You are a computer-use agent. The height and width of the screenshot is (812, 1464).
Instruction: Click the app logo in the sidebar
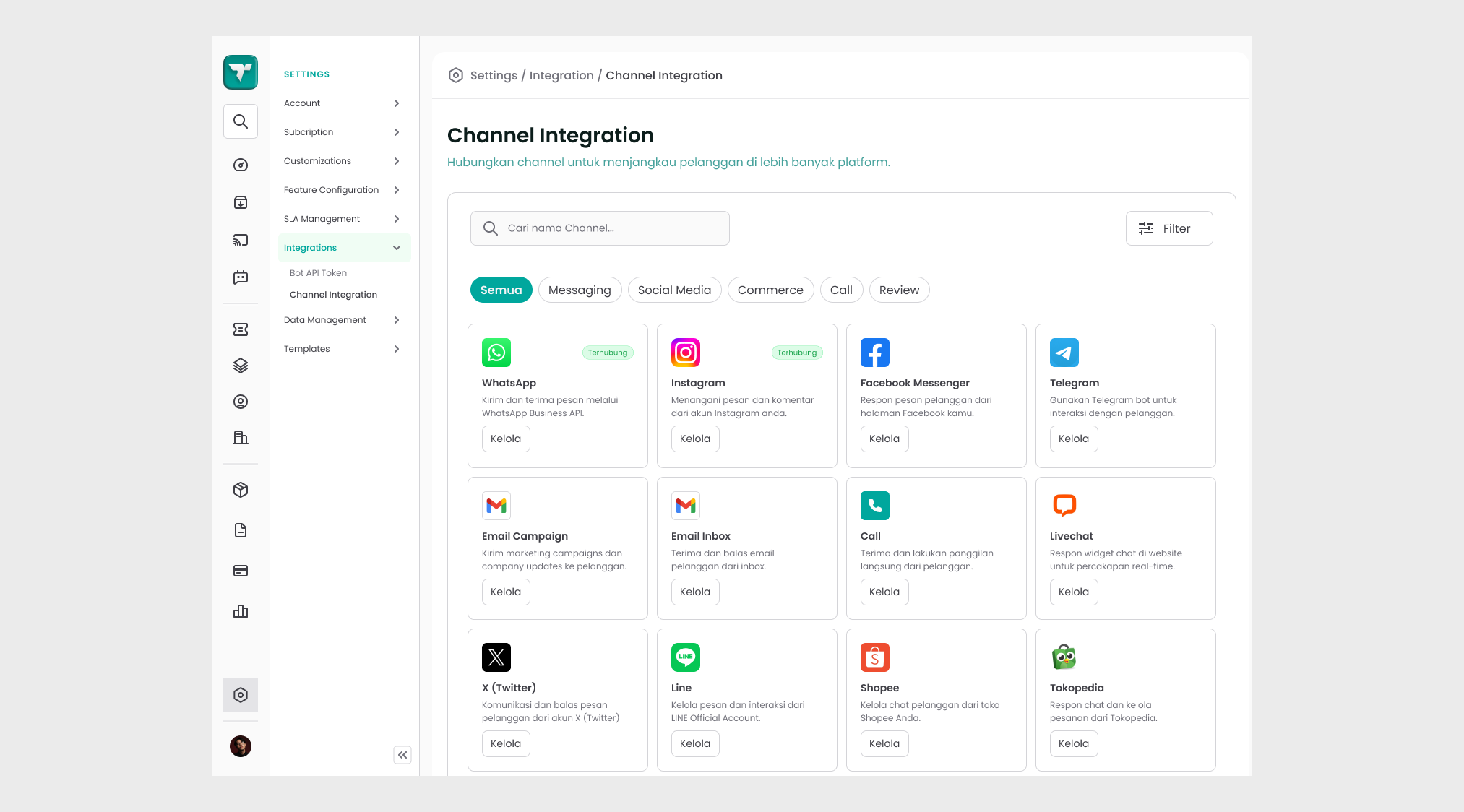(x=241, y=72)
